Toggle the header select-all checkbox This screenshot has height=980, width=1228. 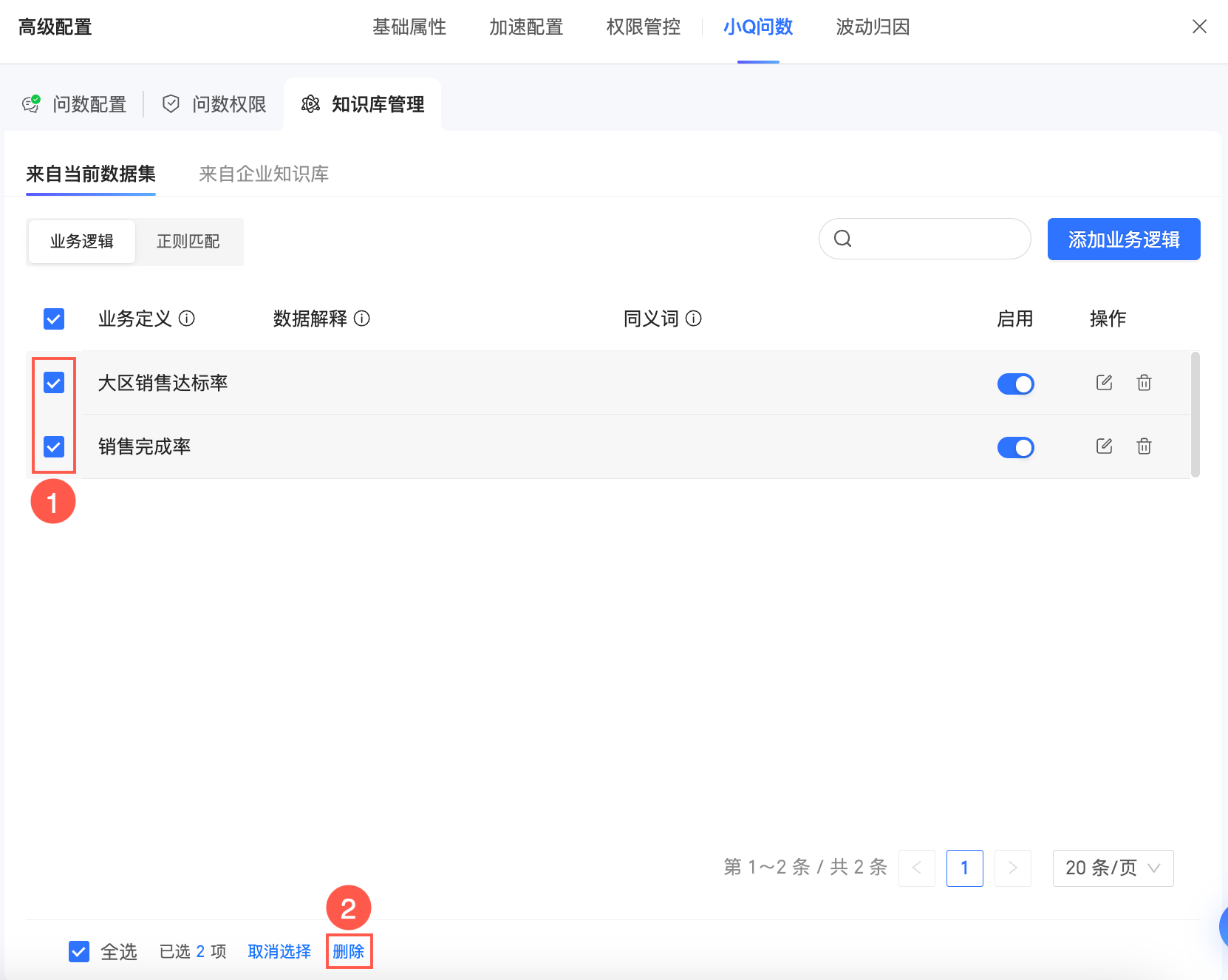[54, 319]
